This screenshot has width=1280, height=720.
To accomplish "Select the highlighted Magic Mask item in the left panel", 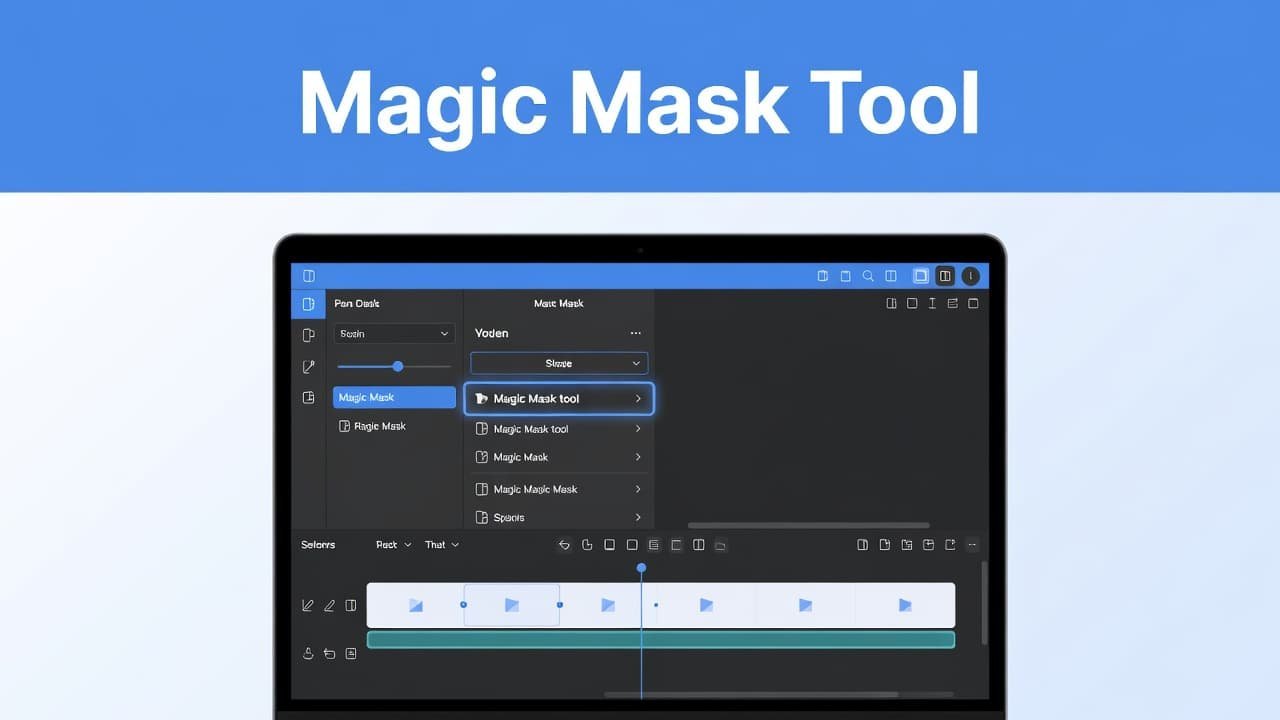I will [394, 397].
